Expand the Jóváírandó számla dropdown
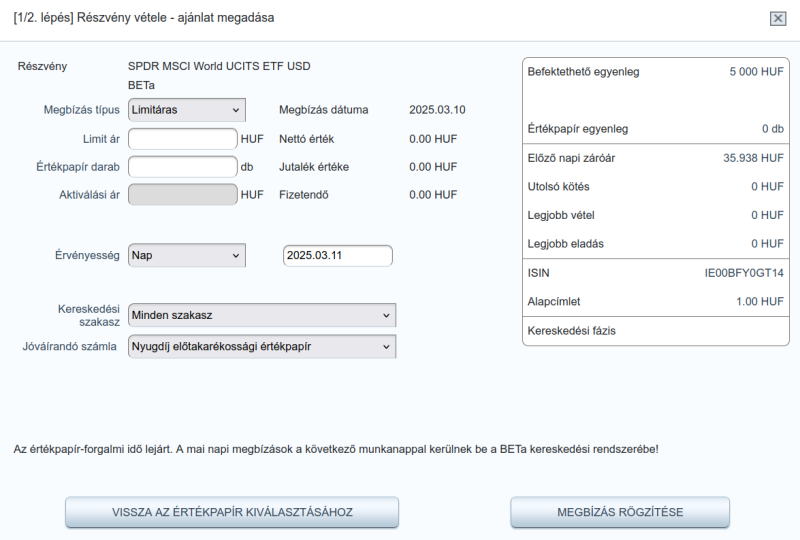Image resolution: width=800 pixels, height=540 pixels. [x=262, y=347]
